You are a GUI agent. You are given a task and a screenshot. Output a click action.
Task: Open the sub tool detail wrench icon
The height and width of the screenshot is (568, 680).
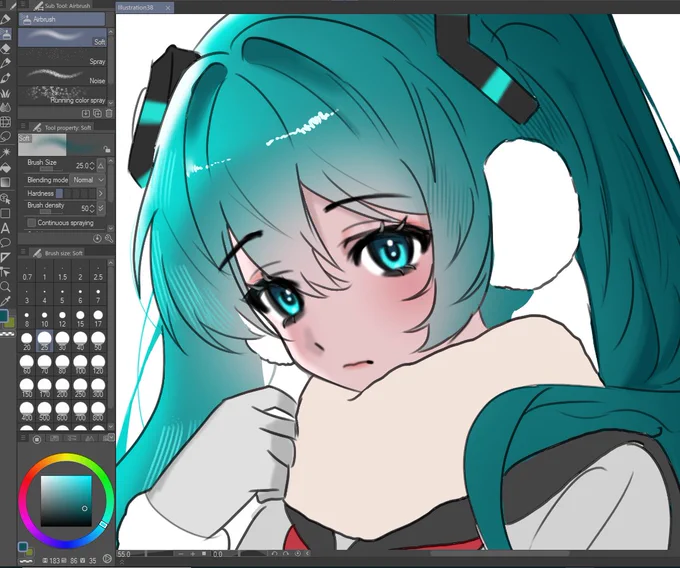108,238
